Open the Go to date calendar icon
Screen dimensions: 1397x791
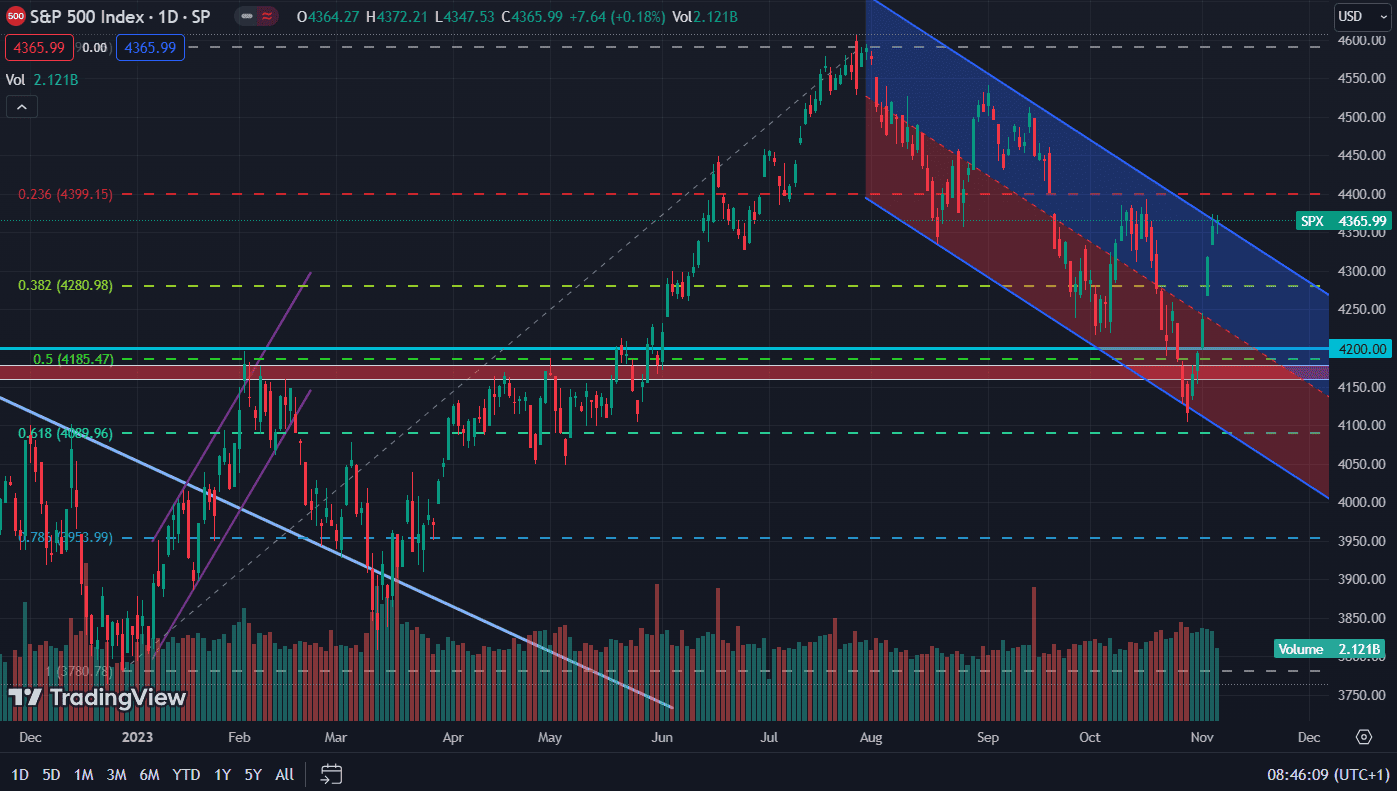tap(332, 774)
